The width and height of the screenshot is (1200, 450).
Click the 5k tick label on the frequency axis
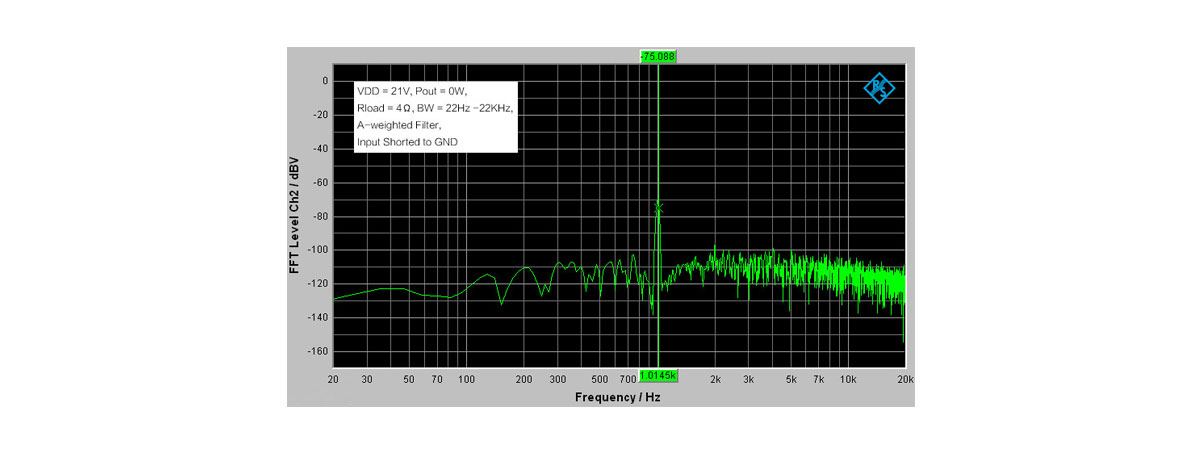(x=791, y=381)
